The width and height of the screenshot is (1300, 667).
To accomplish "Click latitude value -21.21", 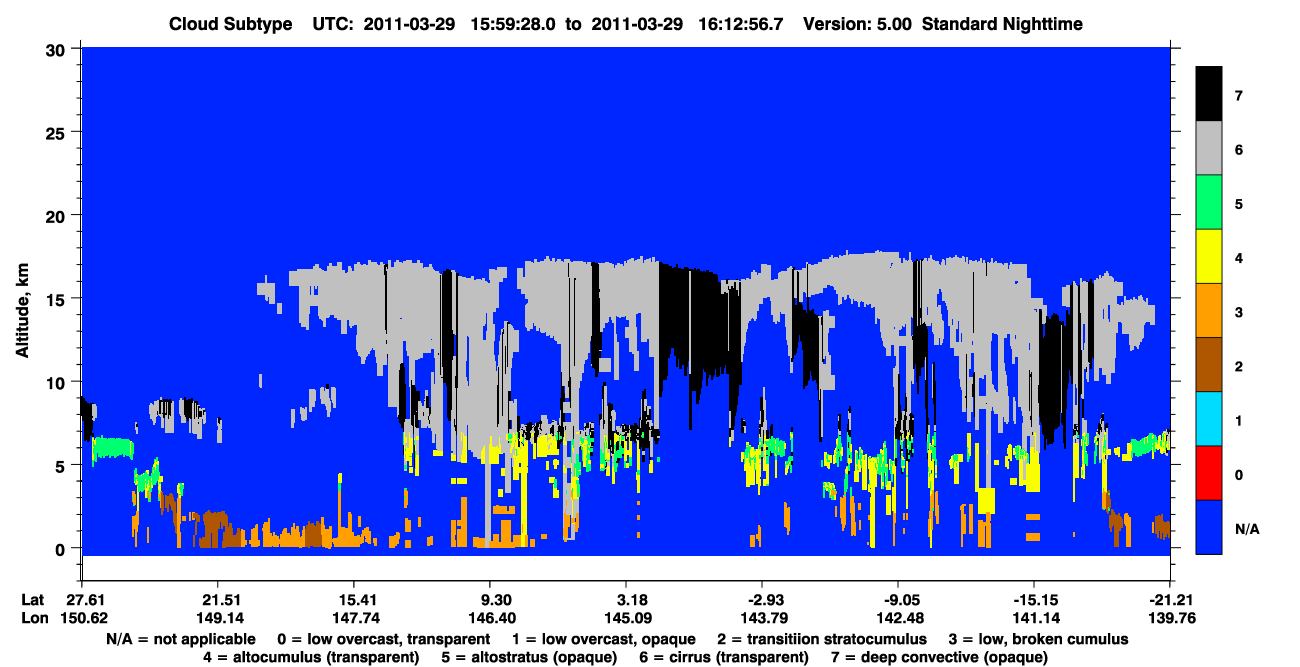I will point(1170,600).
